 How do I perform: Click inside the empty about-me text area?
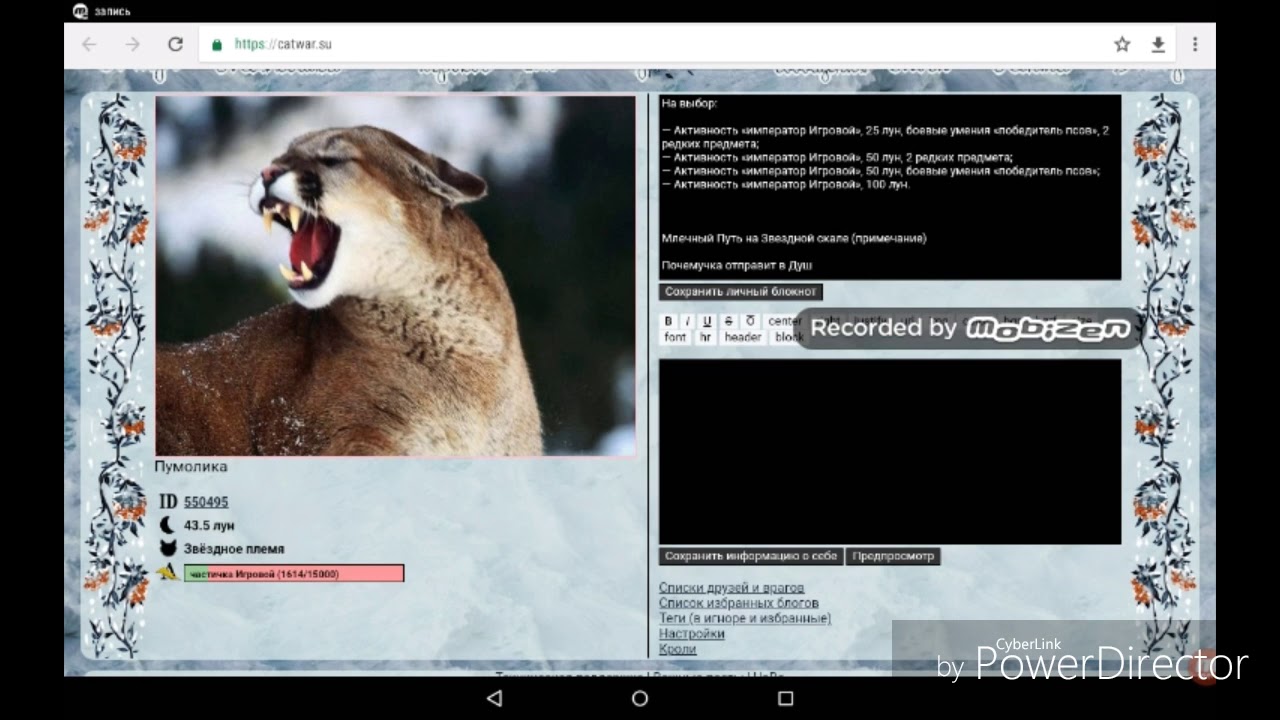[890, 452]
